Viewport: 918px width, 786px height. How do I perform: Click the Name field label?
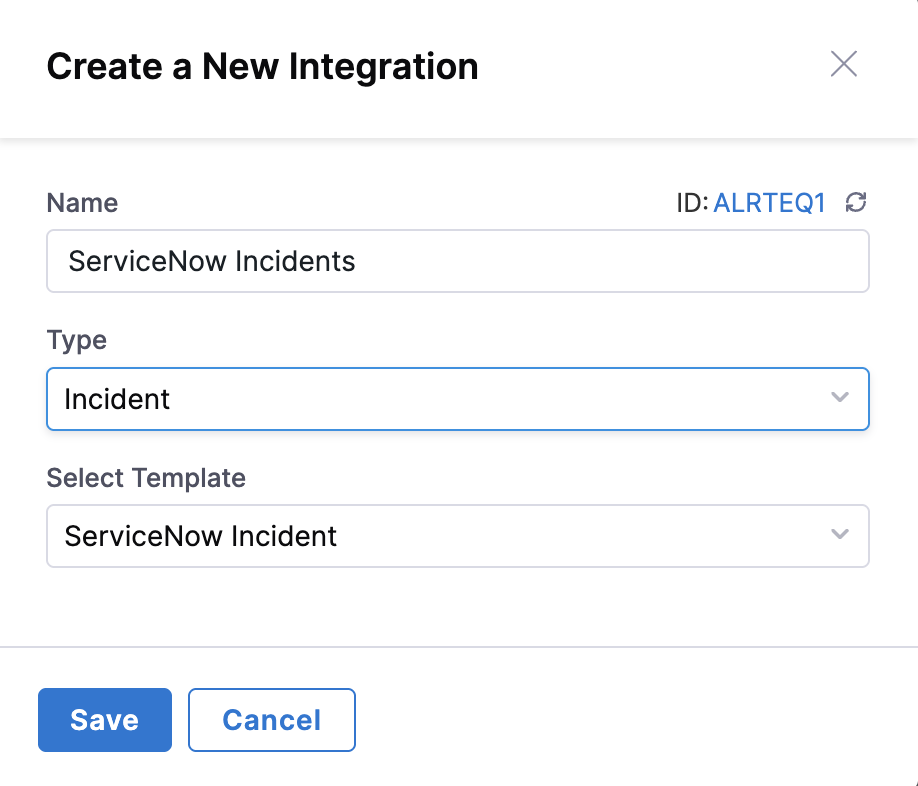(x=82, y=203)
